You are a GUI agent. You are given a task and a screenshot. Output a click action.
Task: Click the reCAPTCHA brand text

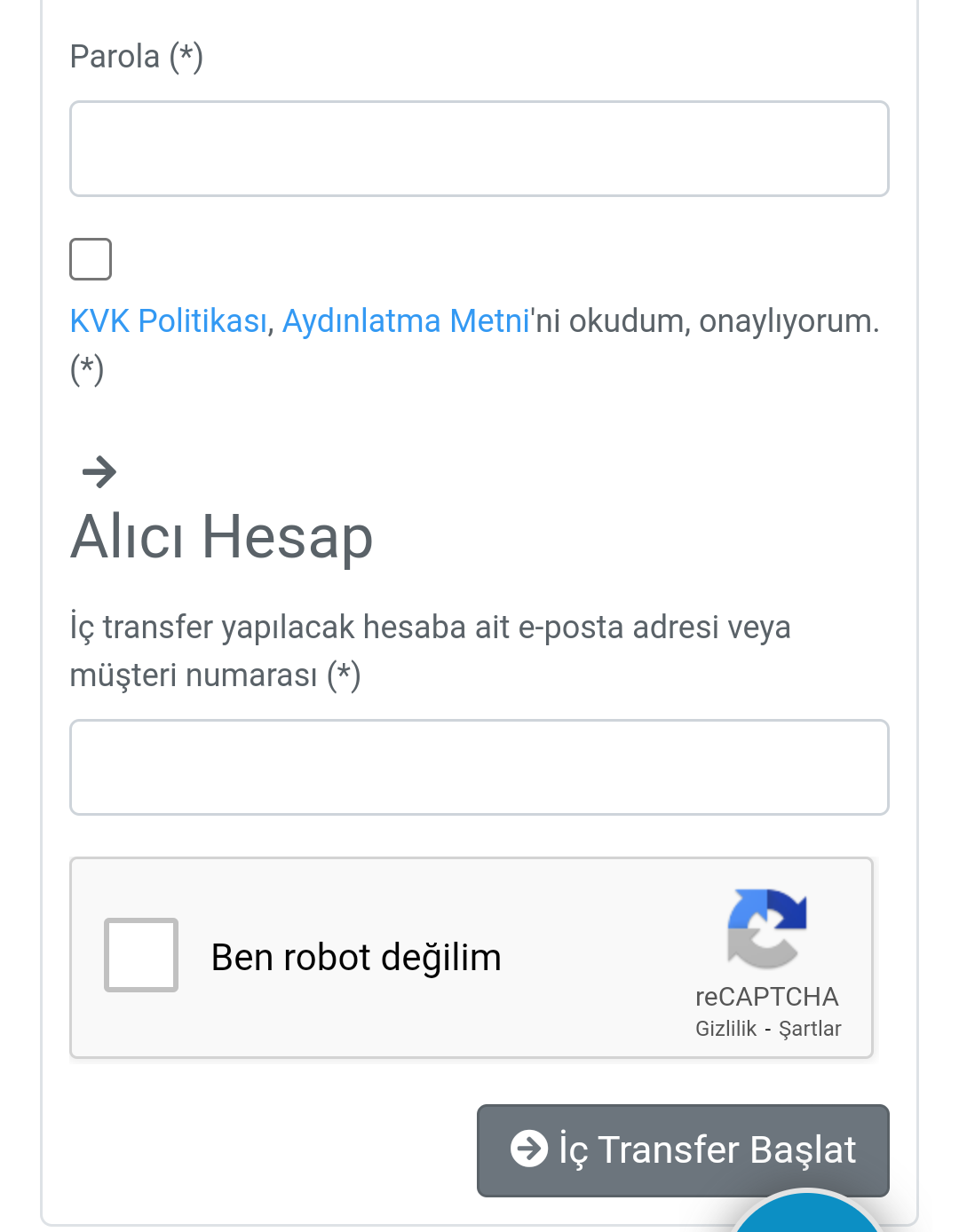(767, 997)
